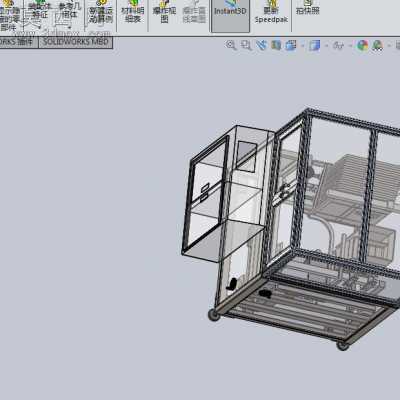Select the front-left caster wheel on model
Image resolution: width=400 pixels, height=400 pixels.
(214, 315)
